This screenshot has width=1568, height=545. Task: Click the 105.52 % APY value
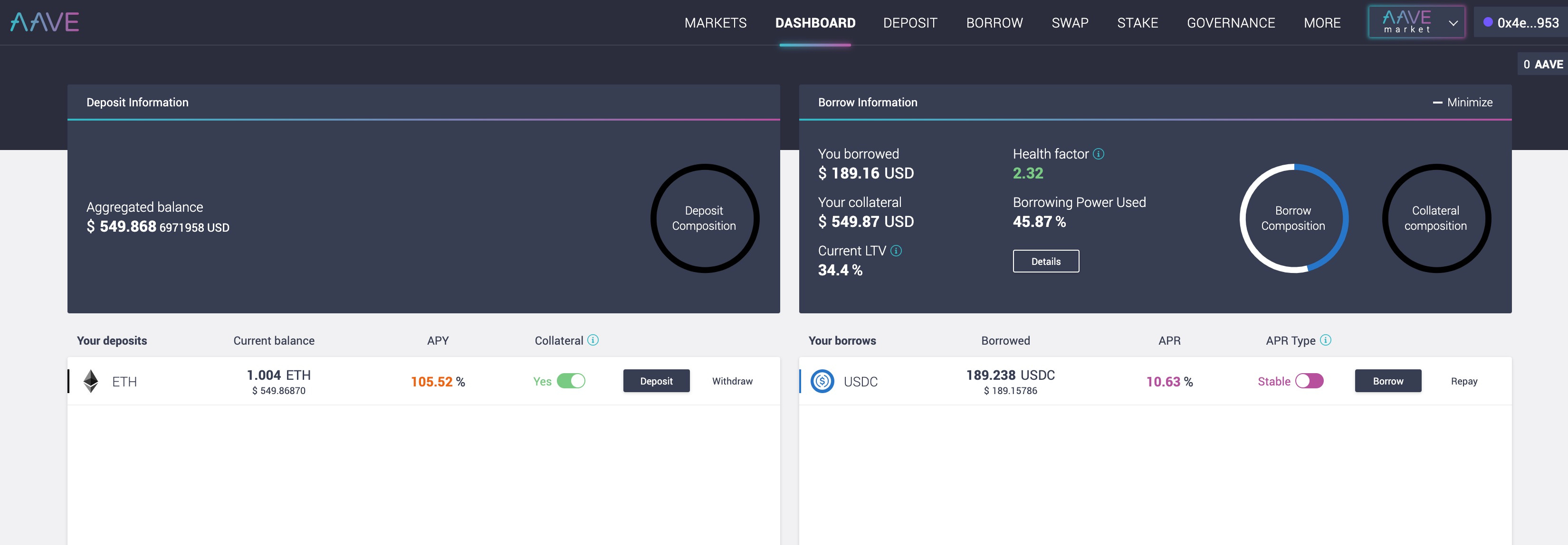click(x=438, y=382)
